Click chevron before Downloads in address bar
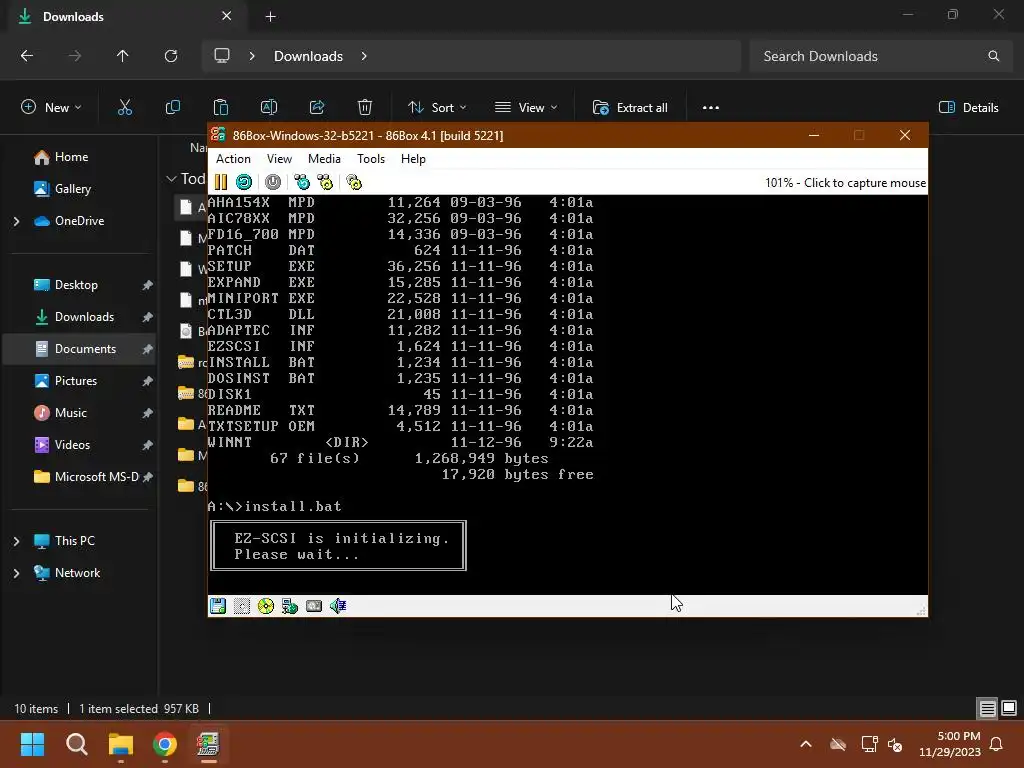 point(252,56)
